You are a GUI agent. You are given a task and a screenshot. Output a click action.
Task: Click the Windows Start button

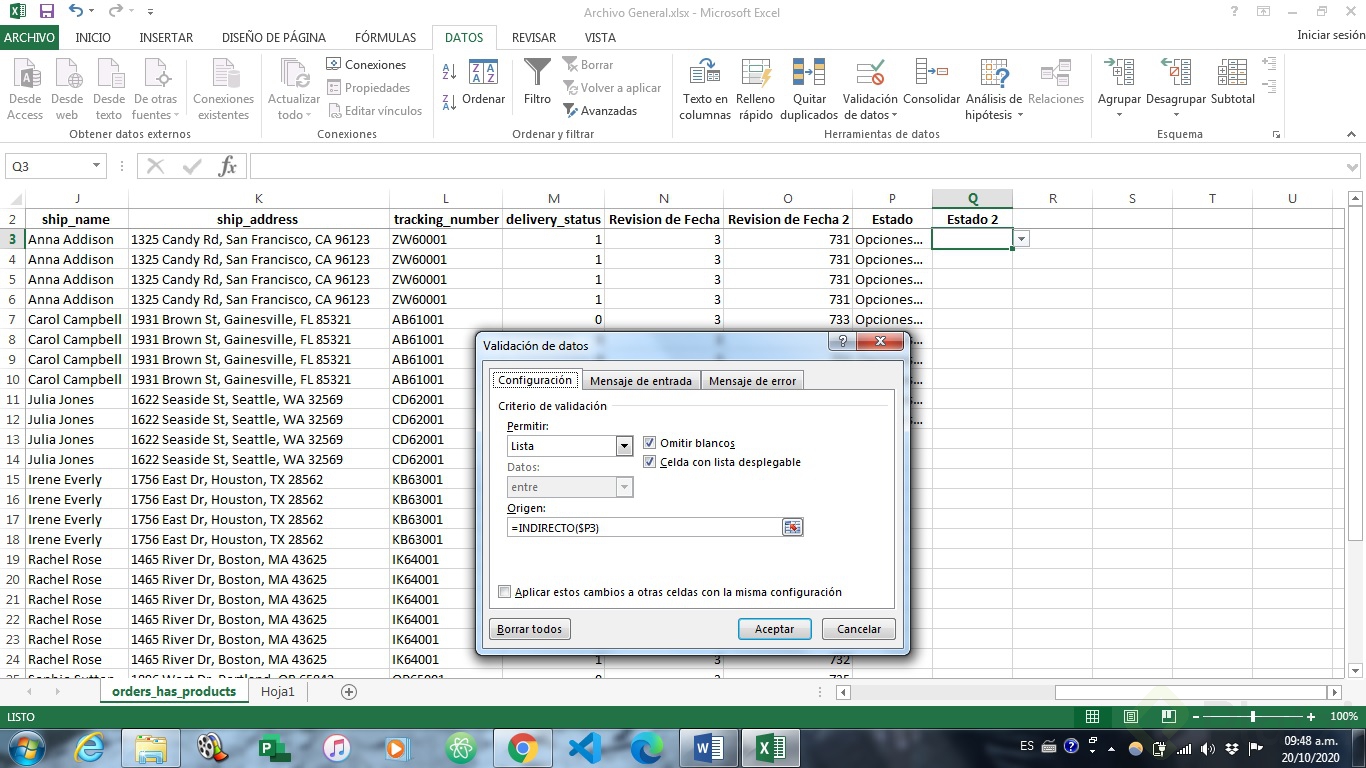(x=25, y=747)
